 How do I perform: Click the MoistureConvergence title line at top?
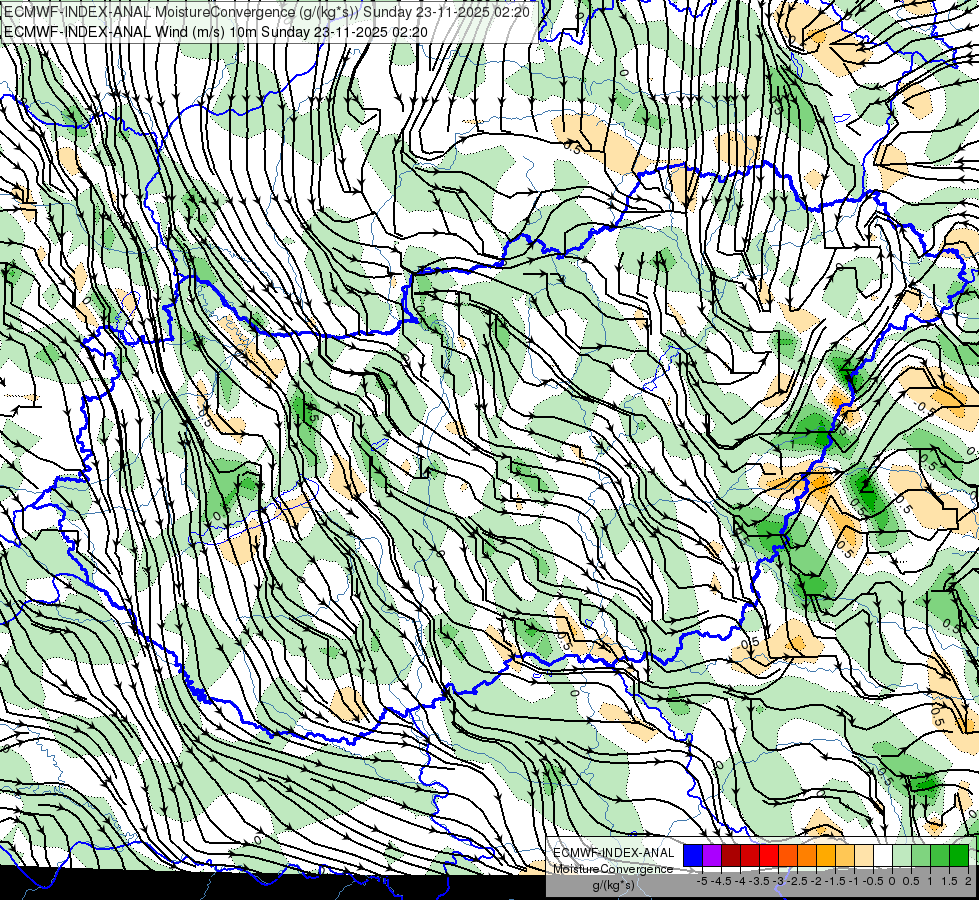click(x=267, y=12)
